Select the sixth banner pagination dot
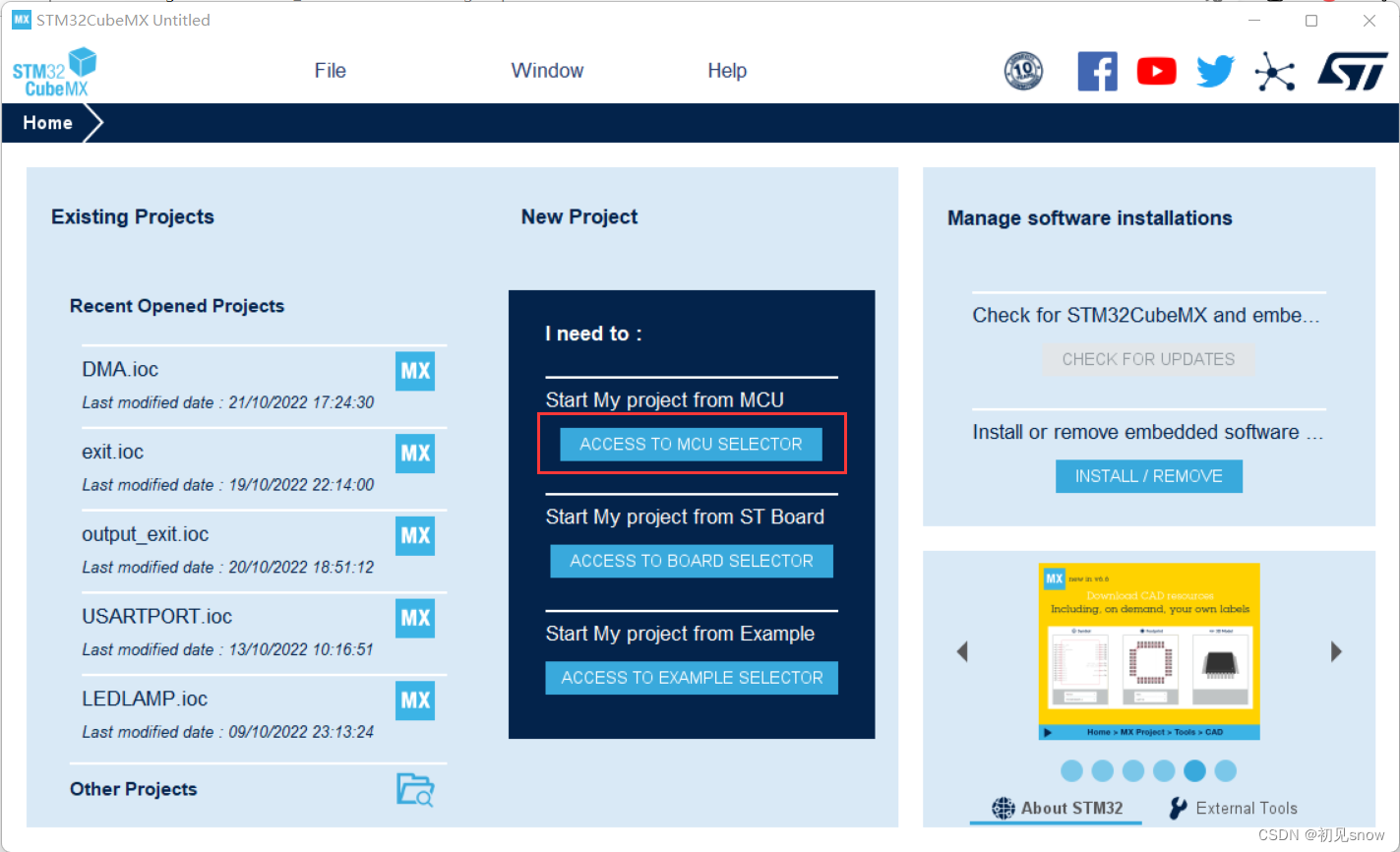 click(1225, 770)
